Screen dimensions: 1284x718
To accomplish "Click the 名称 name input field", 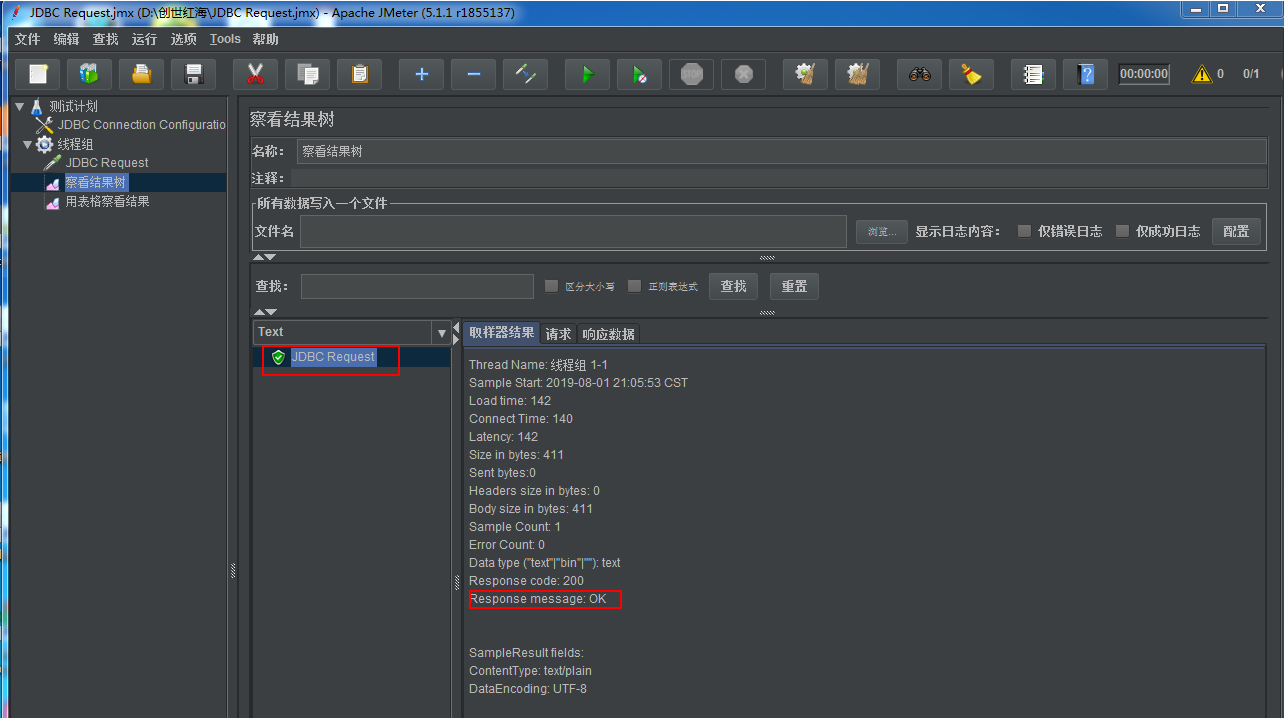I will tap(783, 152).
